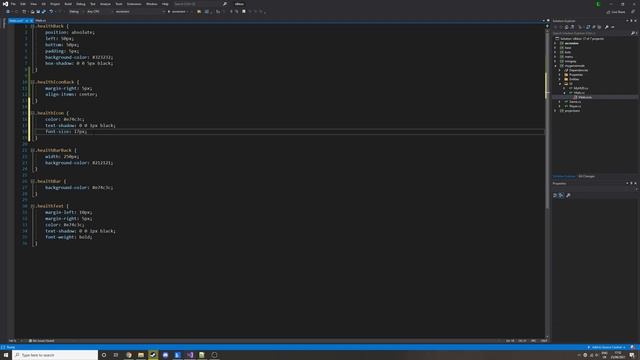Switch to the Solution Explorer bottom tab

[x=564, y=176]
